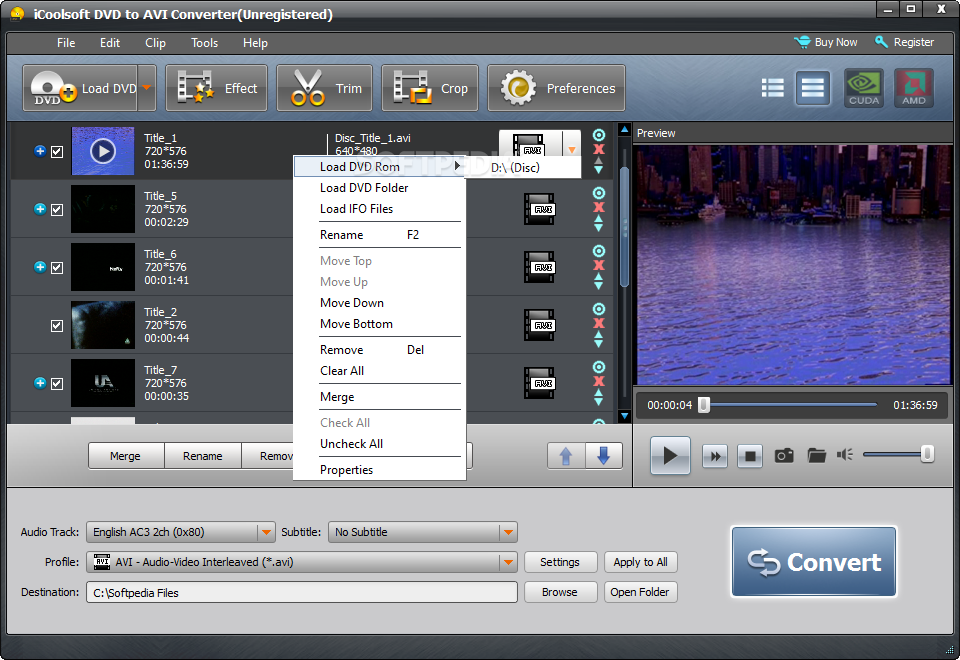960x660 pixels.
Task: Click Title_1 settings circle icon
Action: 599,135
